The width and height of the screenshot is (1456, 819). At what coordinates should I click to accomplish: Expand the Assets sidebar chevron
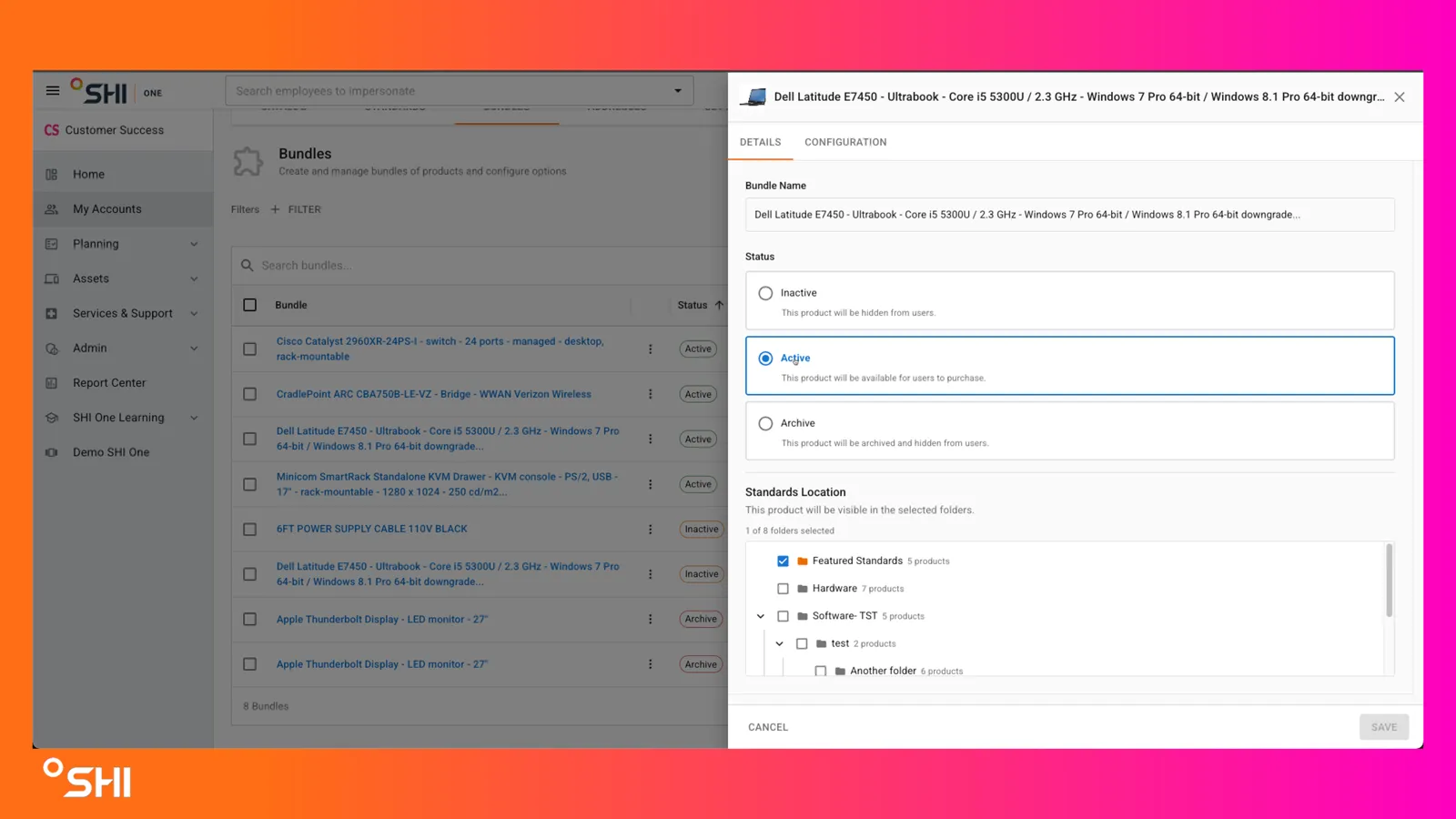pos(194,278)
